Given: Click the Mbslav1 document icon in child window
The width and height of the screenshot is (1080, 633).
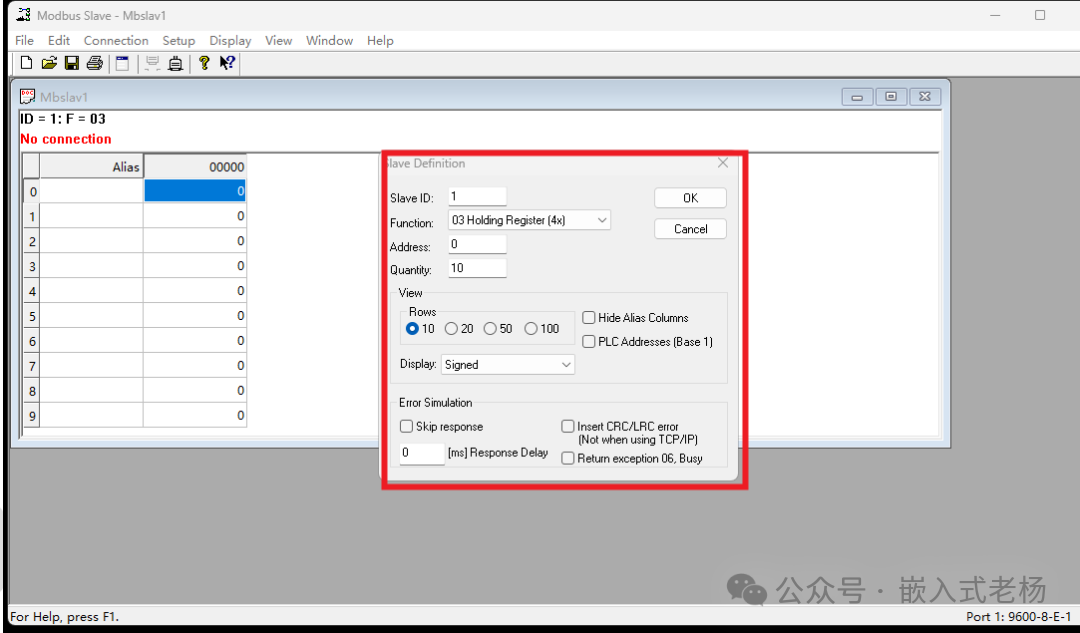Looking at the screenshot, I should point(28,96).
